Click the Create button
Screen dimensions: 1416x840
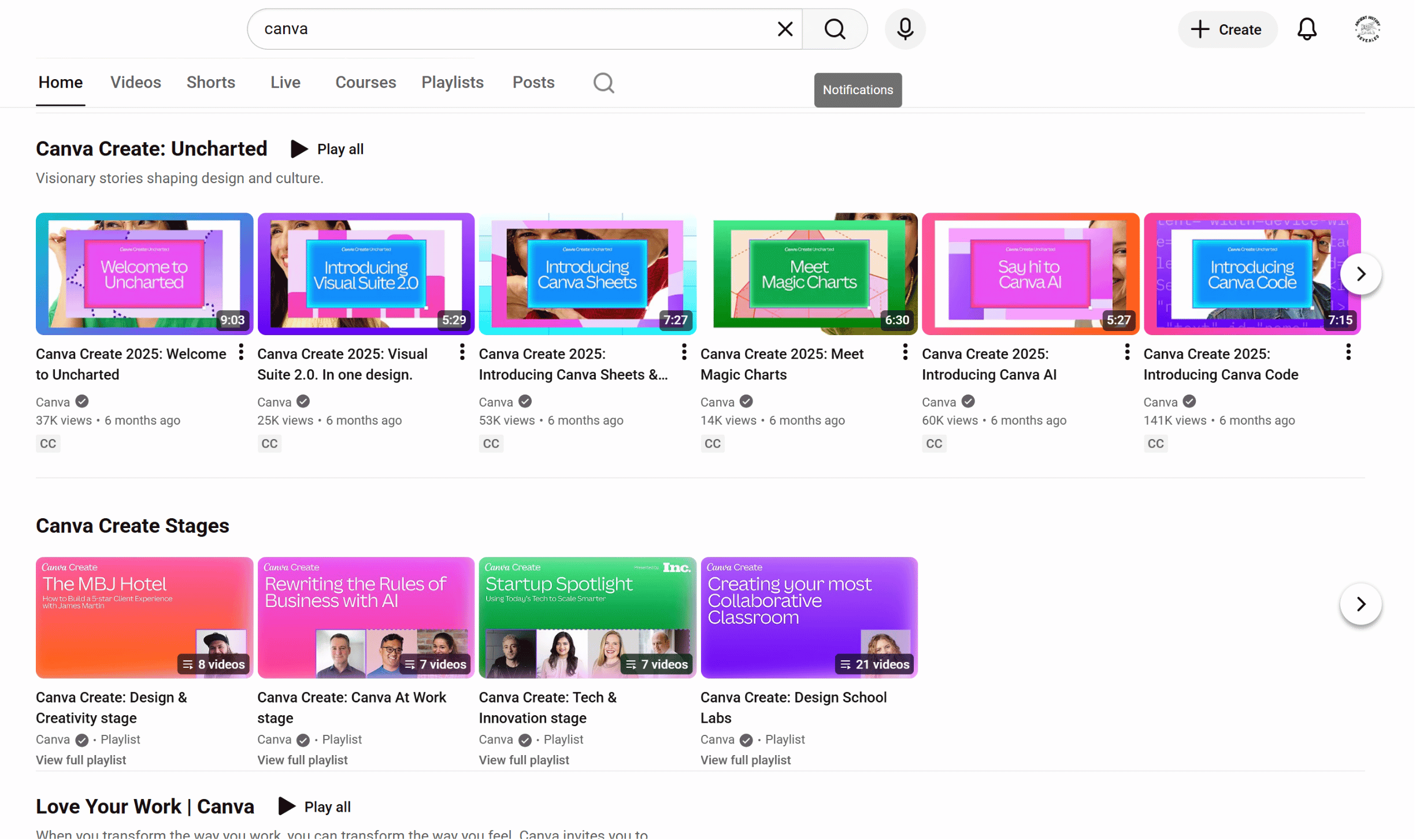click(x=1227, y=29)
